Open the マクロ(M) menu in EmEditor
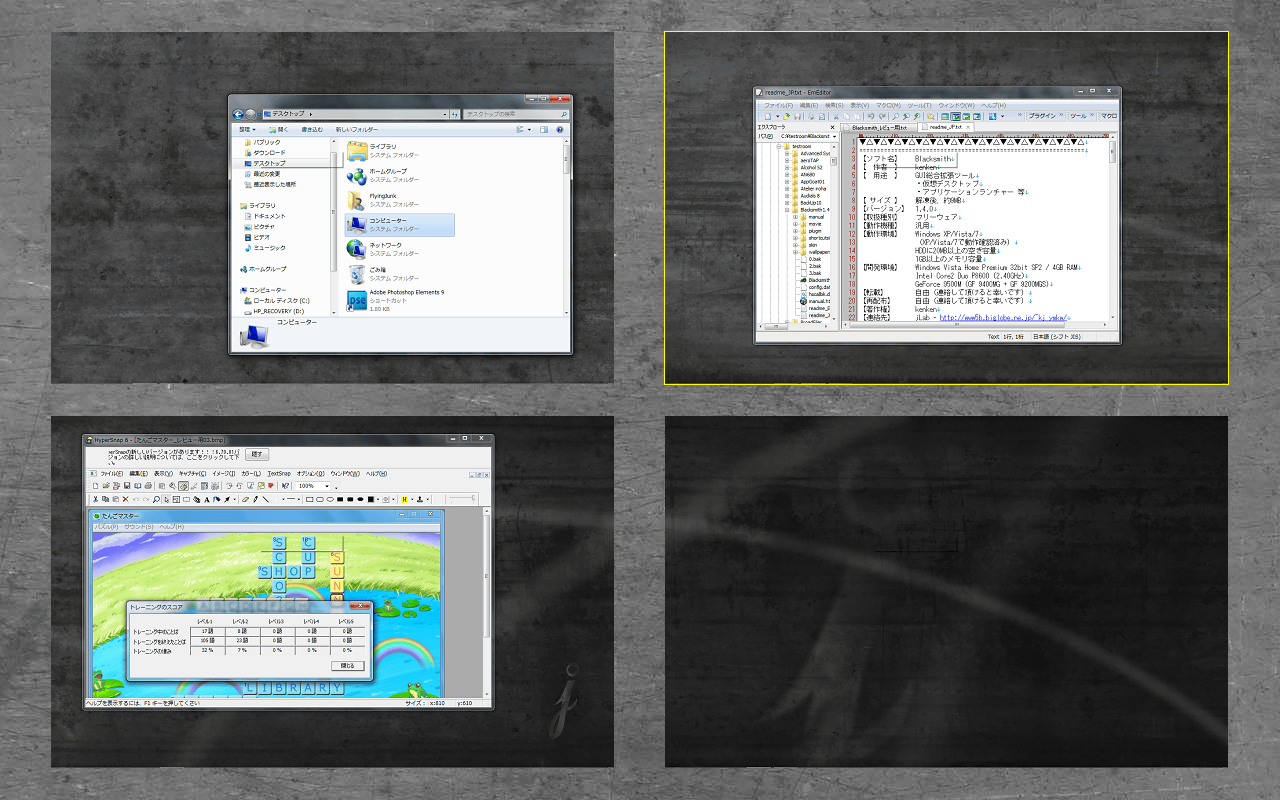This screenshot has height=800, width=1280. pyautogui.click(x=888, y=105)
